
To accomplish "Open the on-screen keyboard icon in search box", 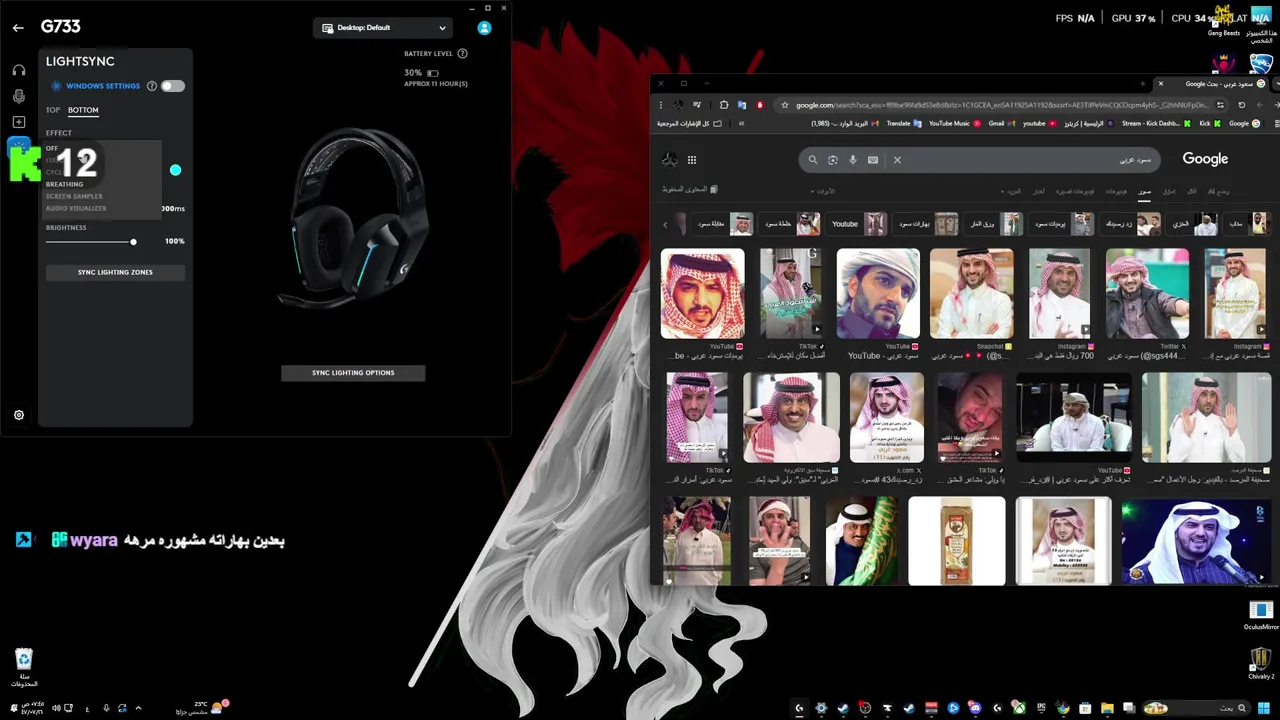I will 873,160.
